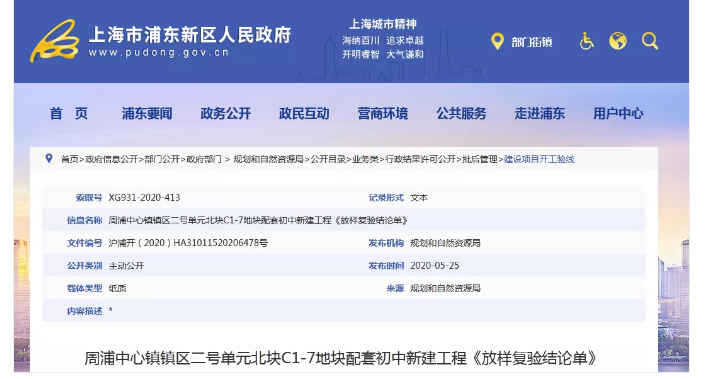Open 政民互动 navigation menu
This screenshot has height=379, width=720.
[x=304, y=113]
